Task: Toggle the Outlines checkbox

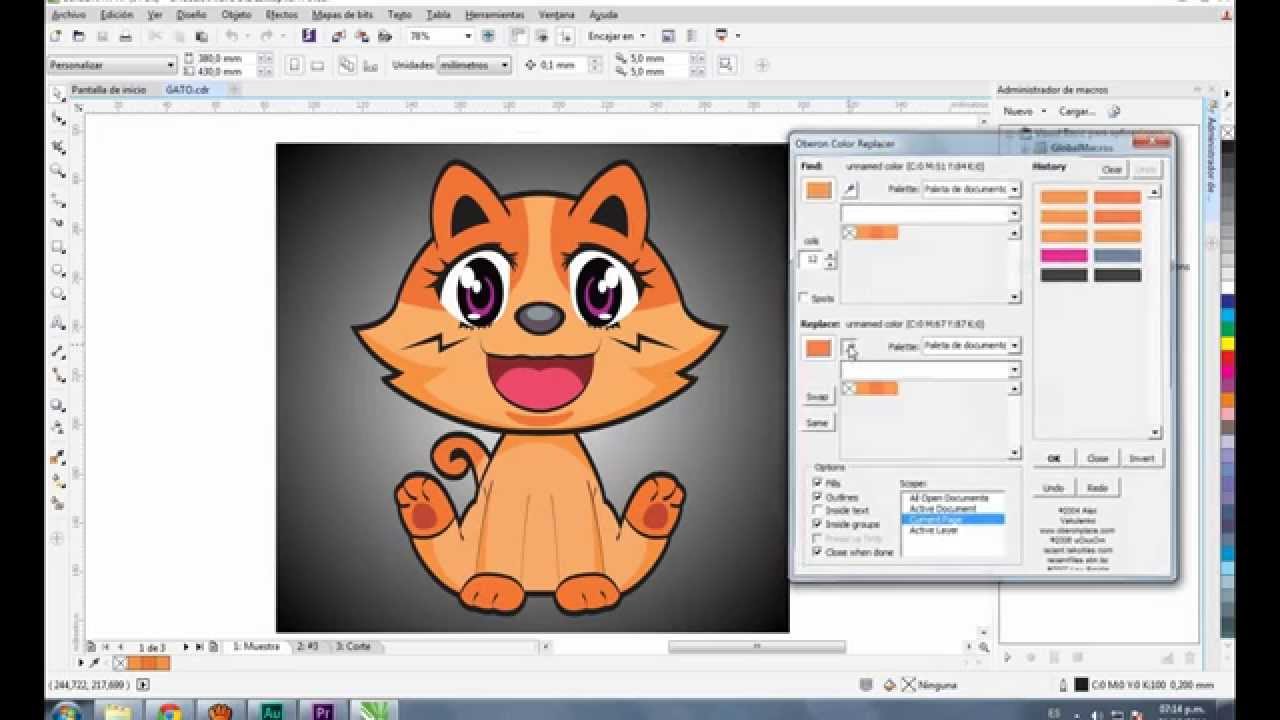Action: pyautogui.click(x=818, y=497)
